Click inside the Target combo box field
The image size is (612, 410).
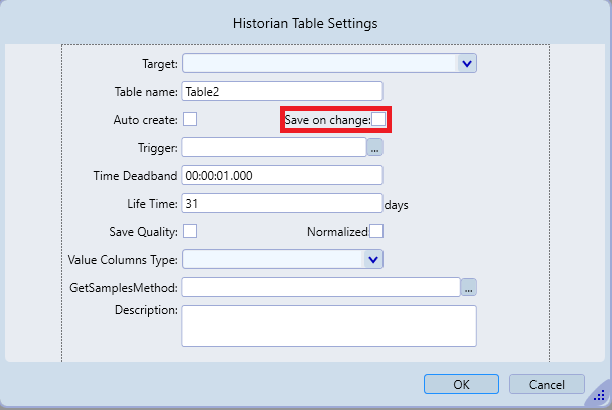coord(318,64)
